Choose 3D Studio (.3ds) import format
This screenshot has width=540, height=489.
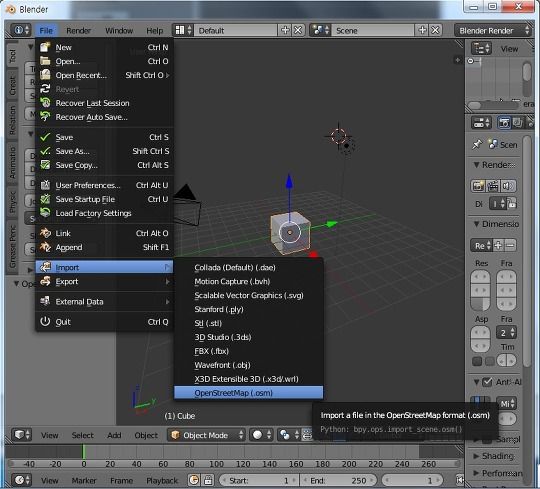coord(248,337)
